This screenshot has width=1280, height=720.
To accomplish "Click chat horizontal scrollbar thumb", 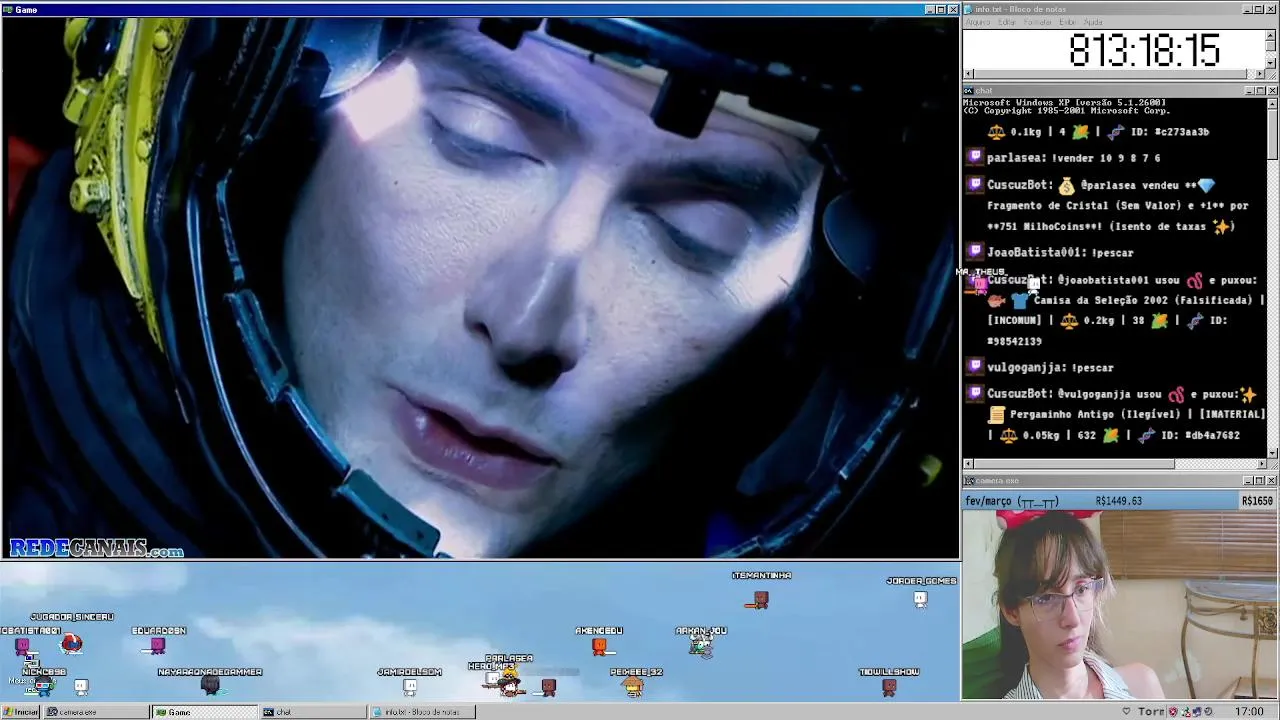I will 1074,464.
